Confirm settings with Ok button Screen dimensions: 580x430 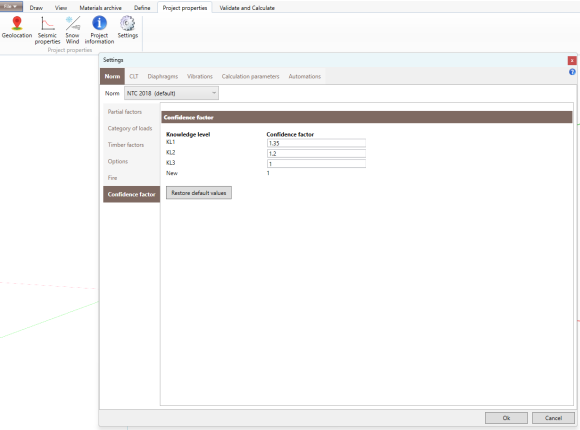click(x=506, y=418)
